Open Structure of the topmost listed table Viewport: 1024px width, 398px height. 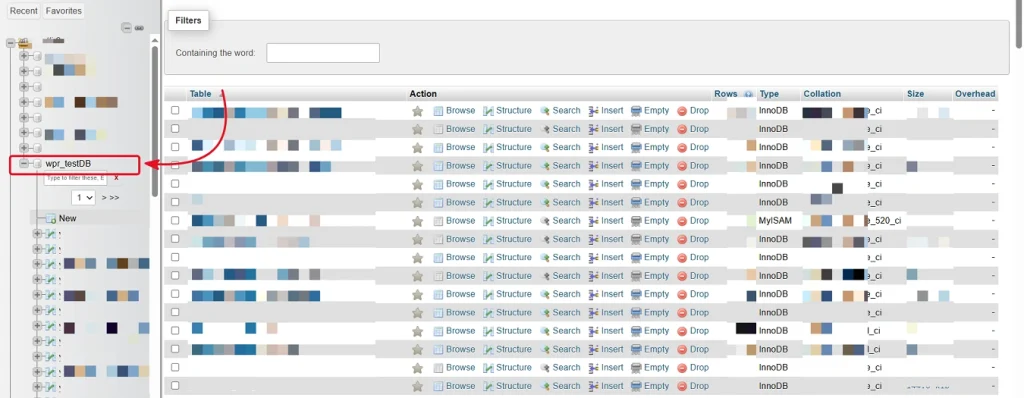pyautogui.click(x=507, y=111)
